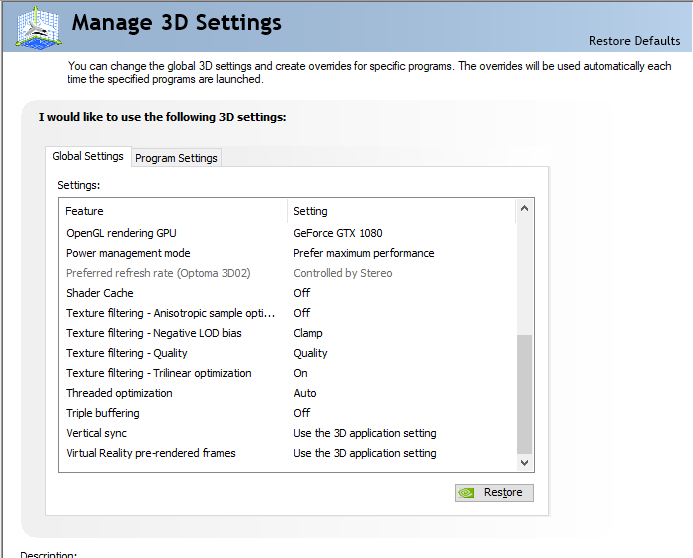Click the scrollbar down arrow in settings list
Viewport: 693px width, 558px height.
[525, 463]
